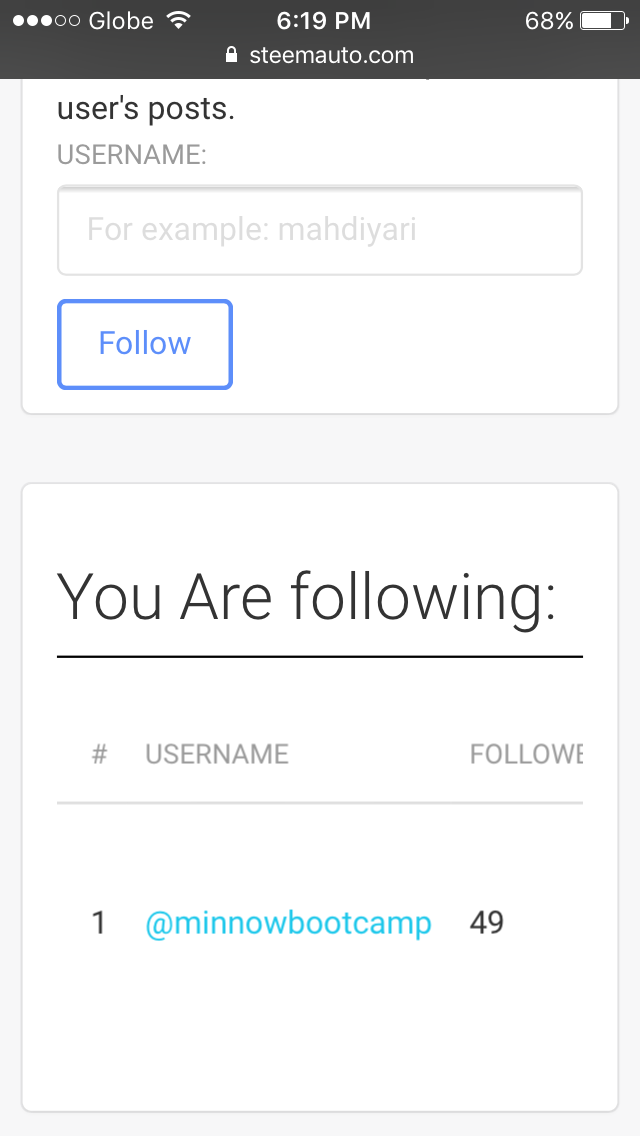640x1136 pixels.
Task: Click the divider line under the following heading
Action: pyautogui.click(x=320, y=657)
